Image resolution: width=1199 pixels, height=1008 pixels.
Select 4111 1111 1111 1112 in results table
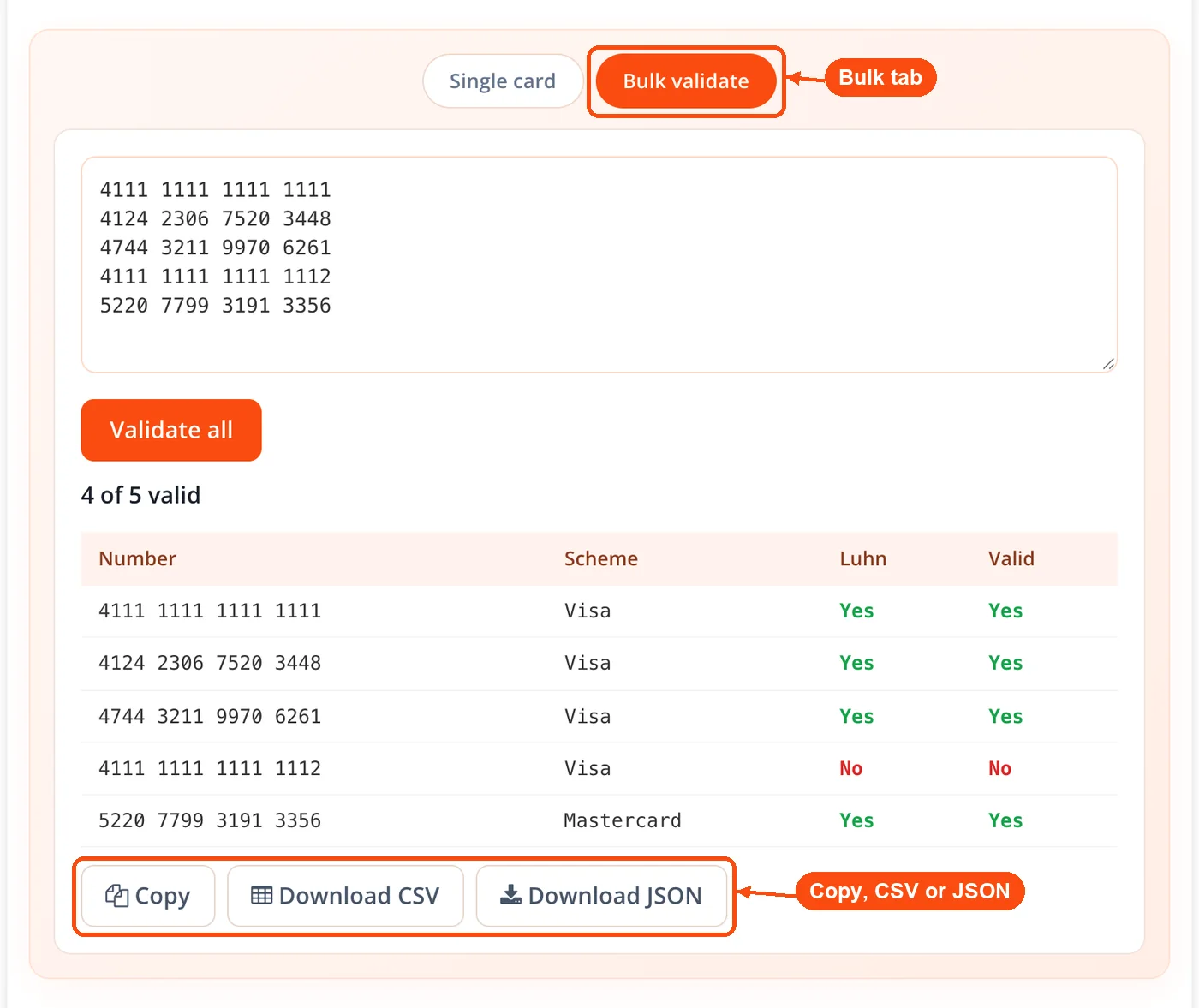(210, 768)
